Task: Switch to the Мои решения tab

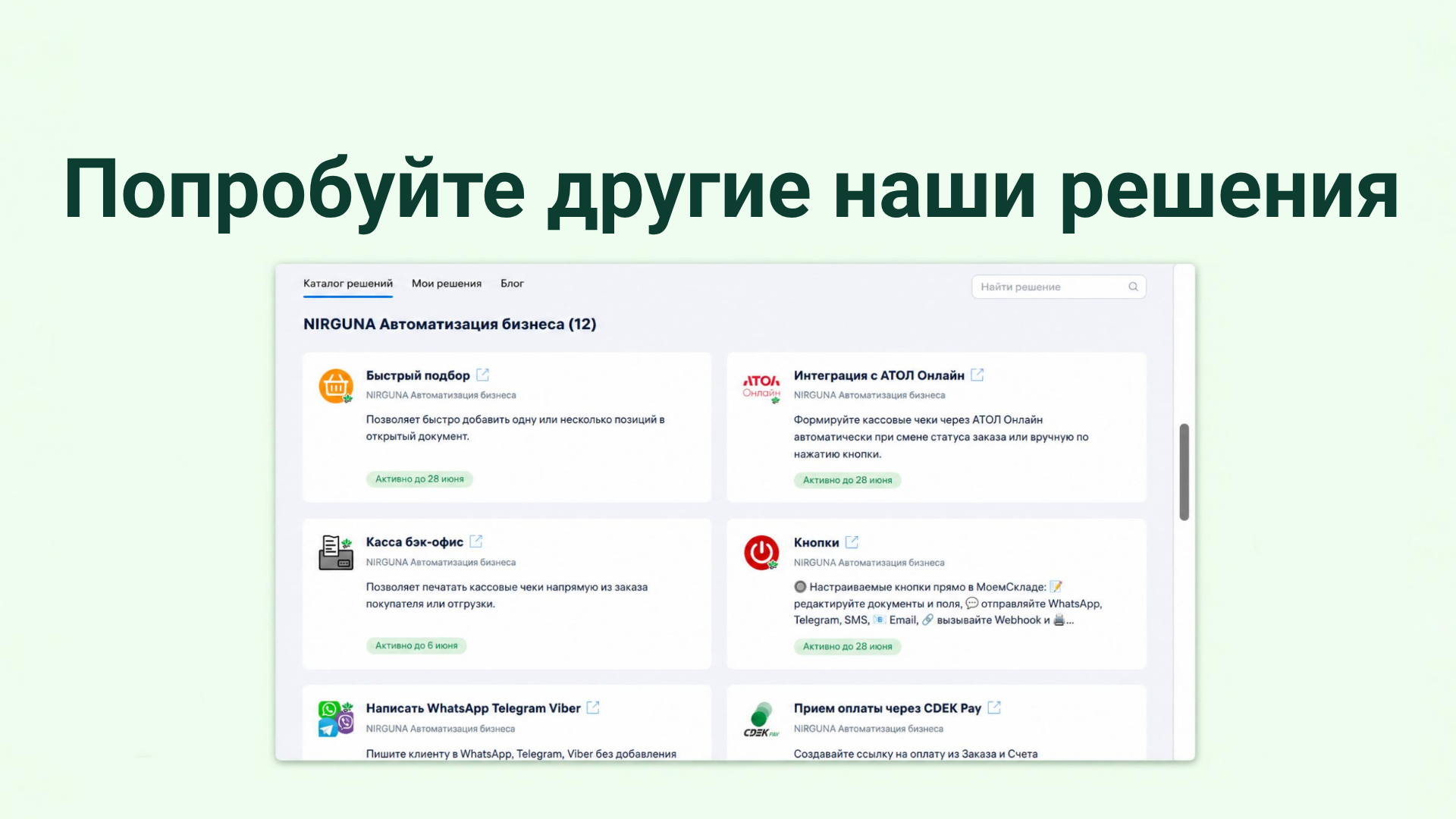Action: (x=447, y=284)
